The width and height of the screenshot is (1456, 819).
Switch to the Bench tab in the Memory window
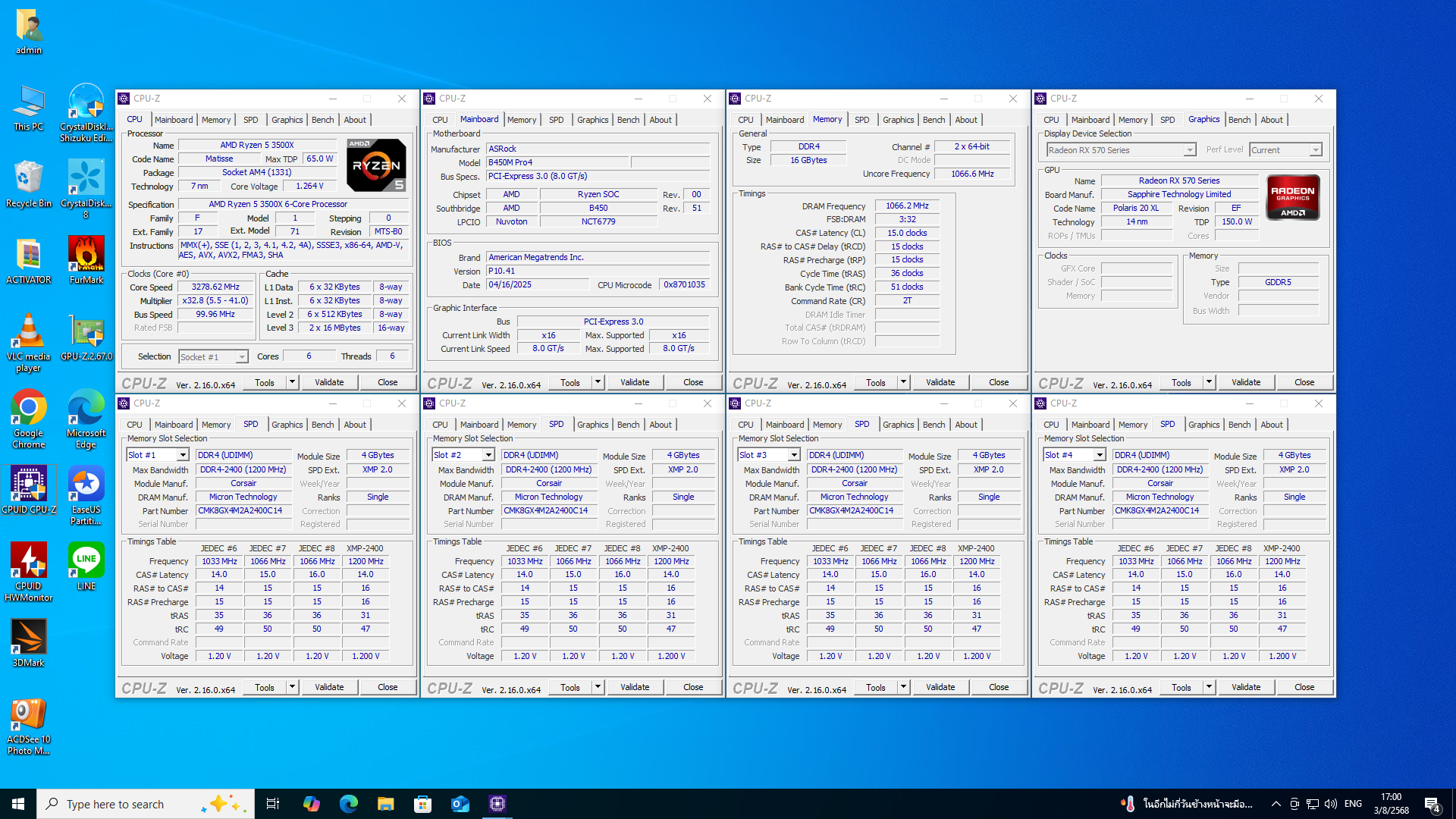(934, 120)
